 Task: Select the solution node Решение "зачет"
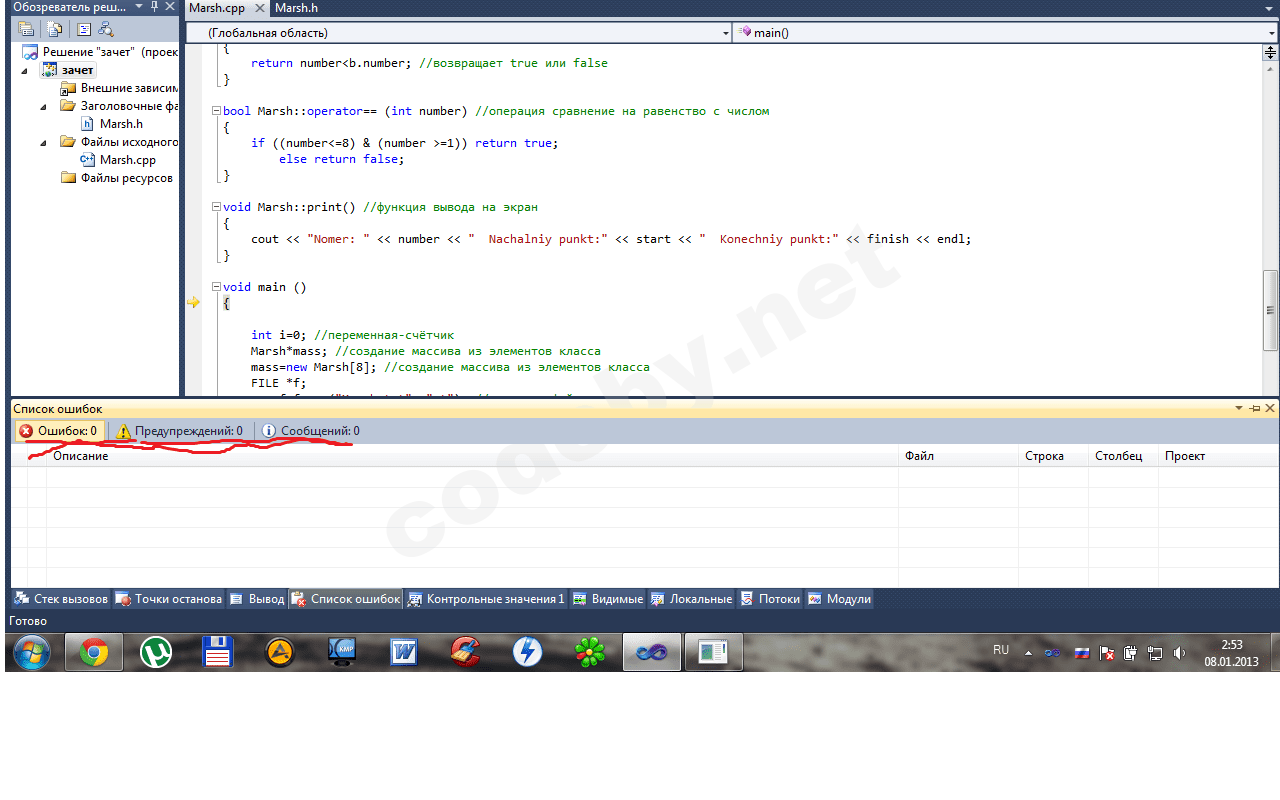(x=100, y=52)
